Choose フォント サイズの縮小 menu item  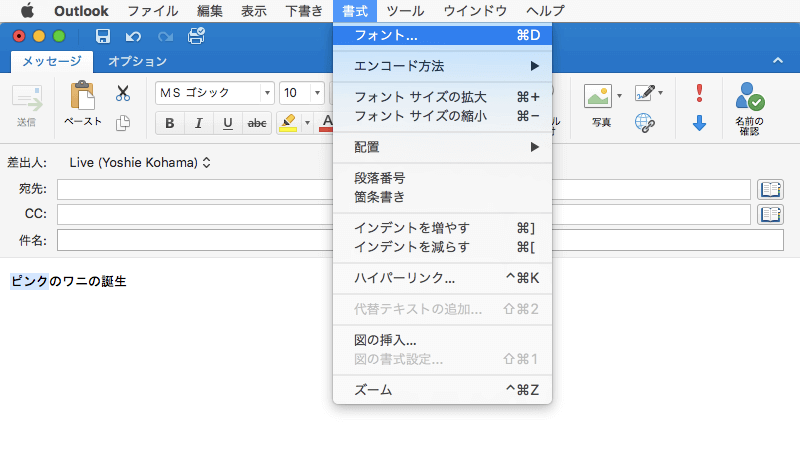[x=442, y=116]
